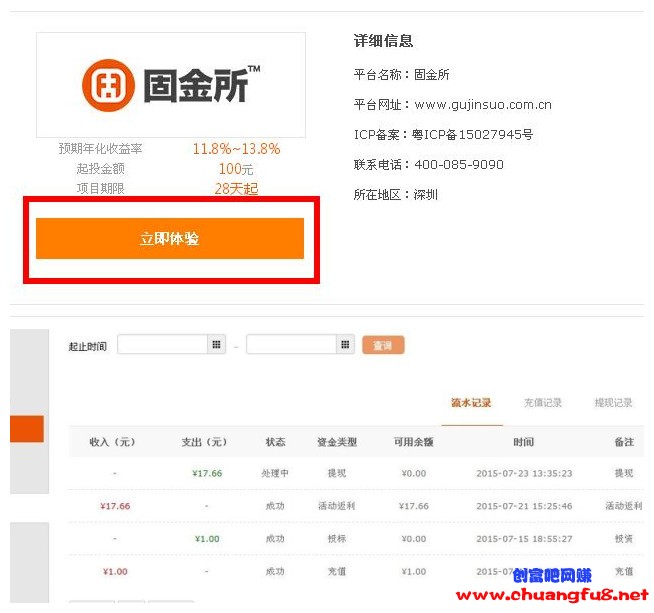
Task: Click timestamp 2015-07-15 18:55:27
Action: click(x=524, y=539)
